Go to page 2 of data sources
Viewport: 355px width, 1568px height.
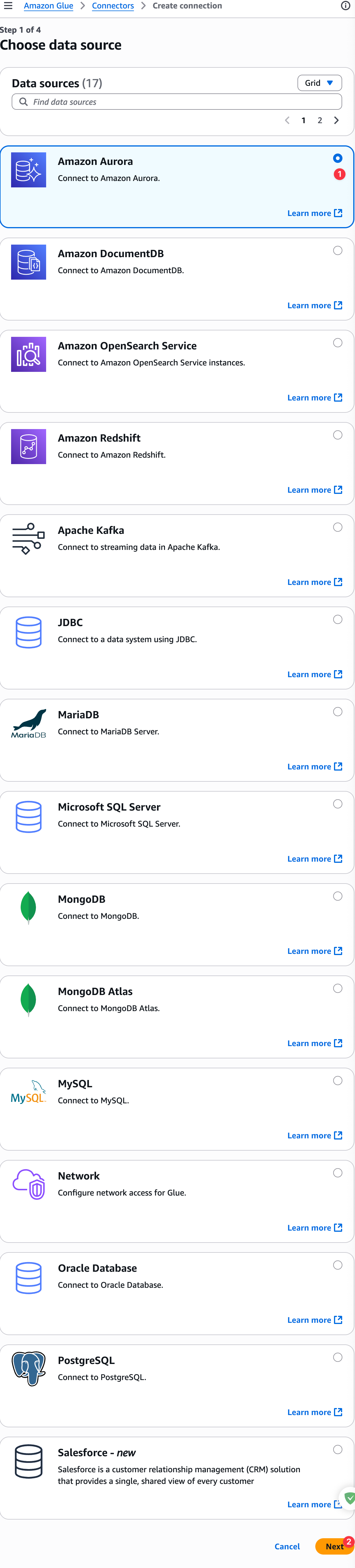pyautogui.click(x=320, y=121)
